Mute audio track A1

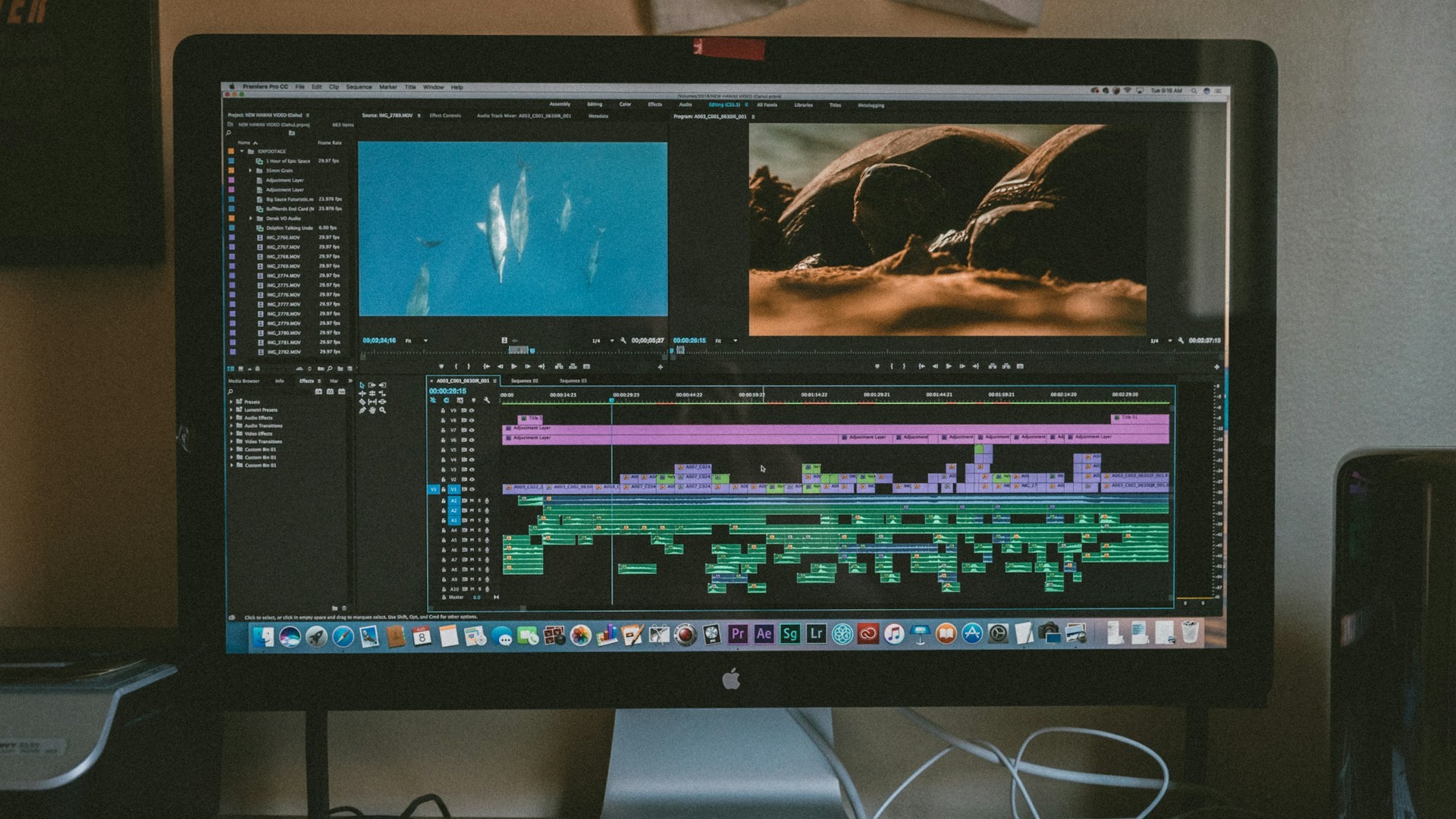(472, 500)
